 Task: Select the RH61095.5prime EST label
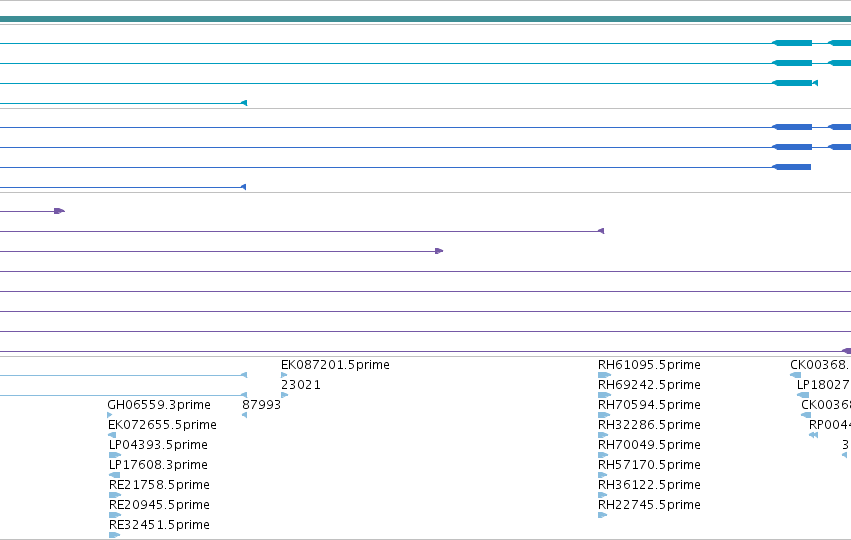(x=649, y=365)
